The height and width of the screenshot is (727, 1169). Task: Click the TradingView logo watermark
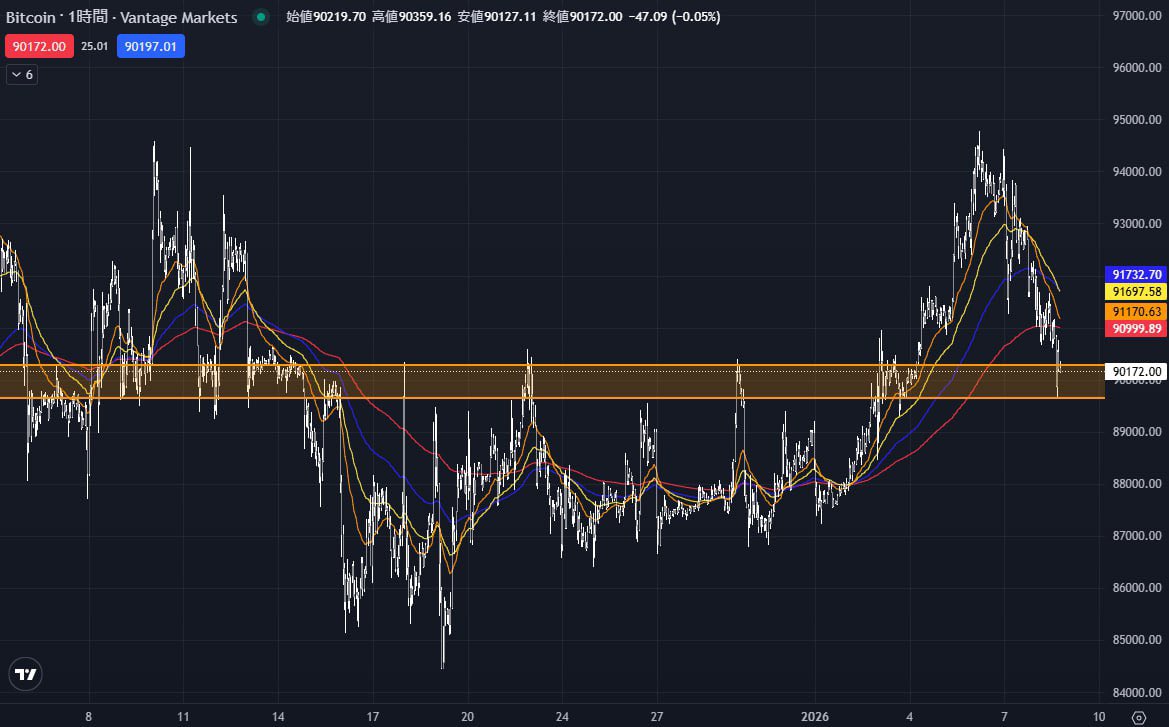point(25,674)
